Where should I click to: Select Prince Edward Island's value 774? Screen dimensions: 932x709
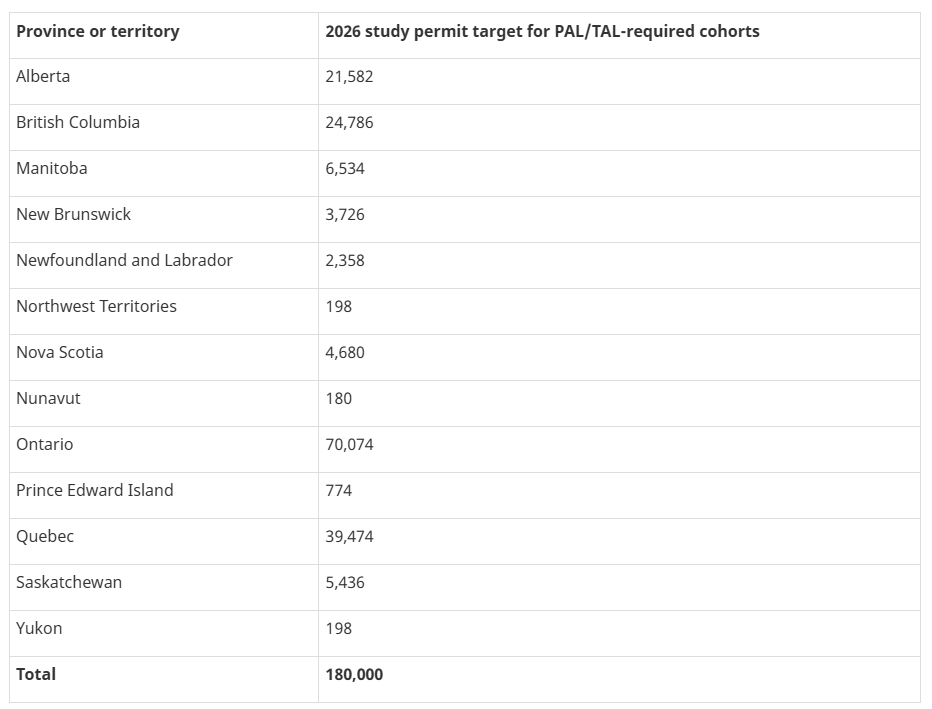(x=339, y=490)
